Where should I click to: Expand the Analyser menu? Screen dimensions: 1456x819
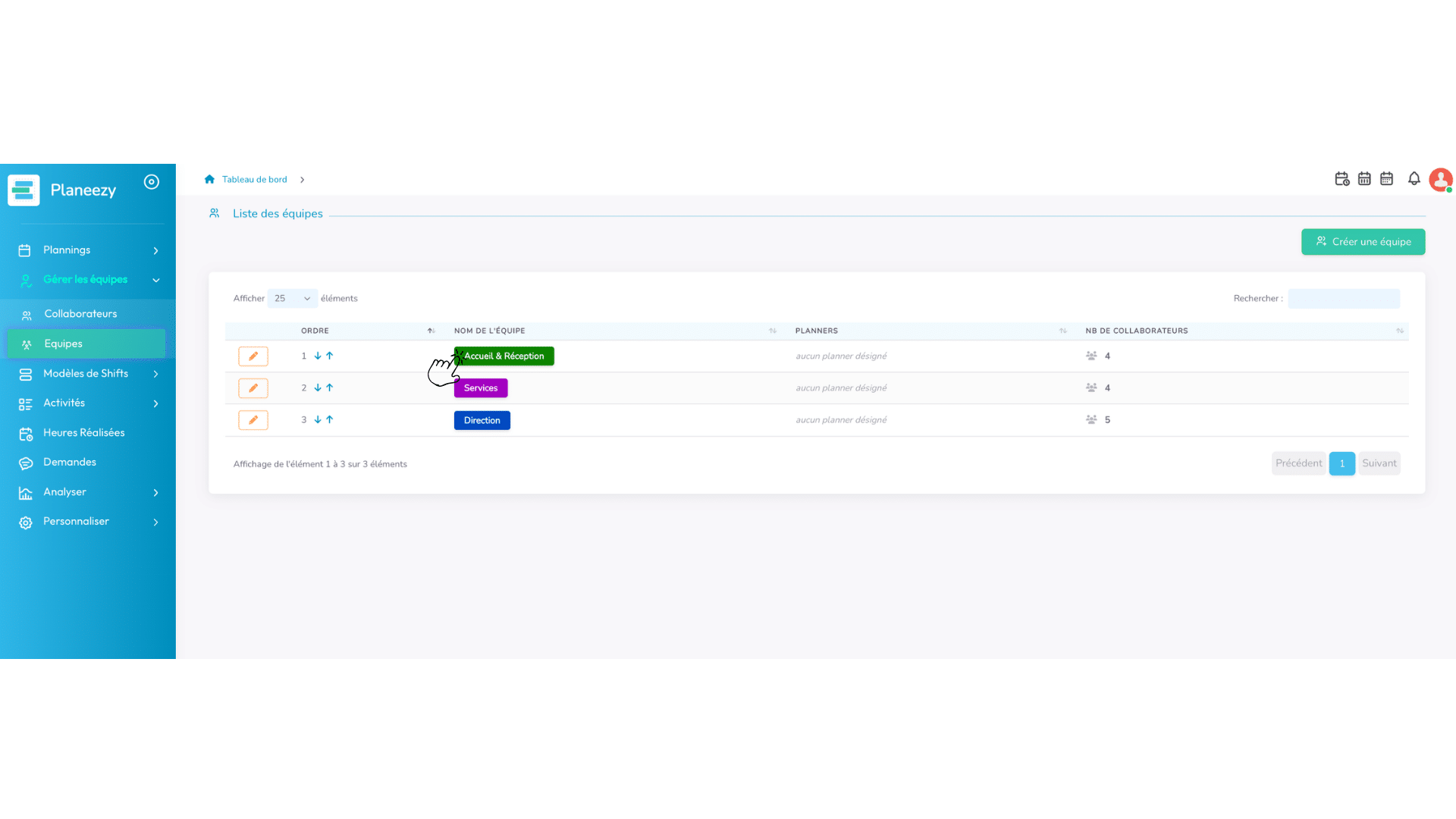[88, 492]
